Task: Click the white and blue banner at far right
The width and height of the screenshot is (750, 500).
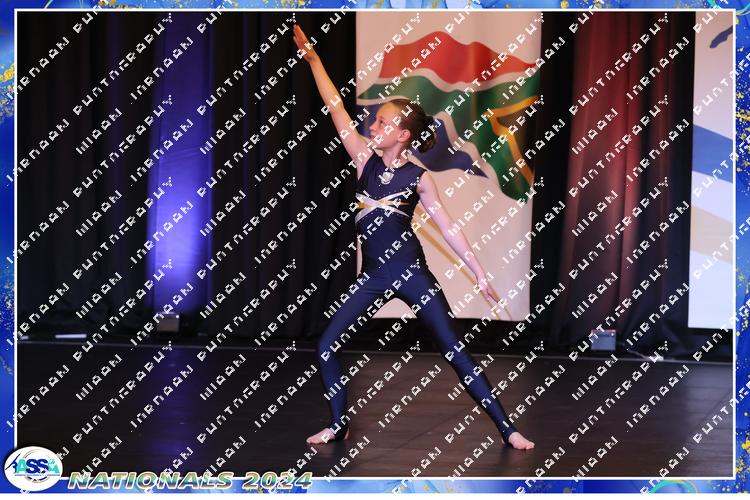Action: [x=712, y=170]
